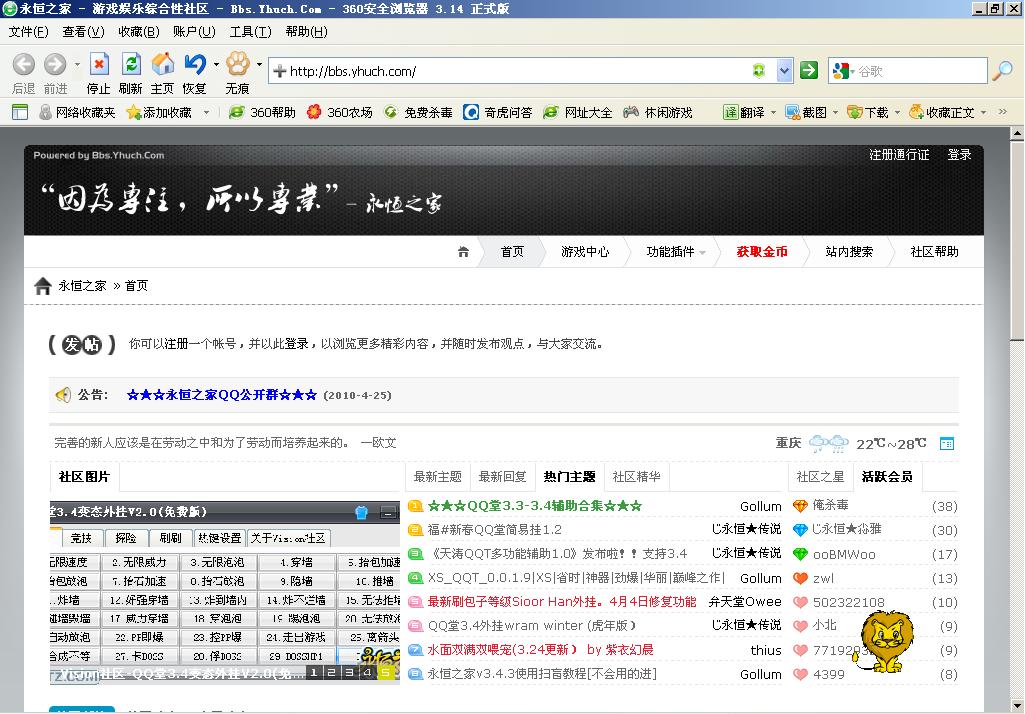
Task: Open the search engine selector dropdown
Action: (x=842, y=71)
